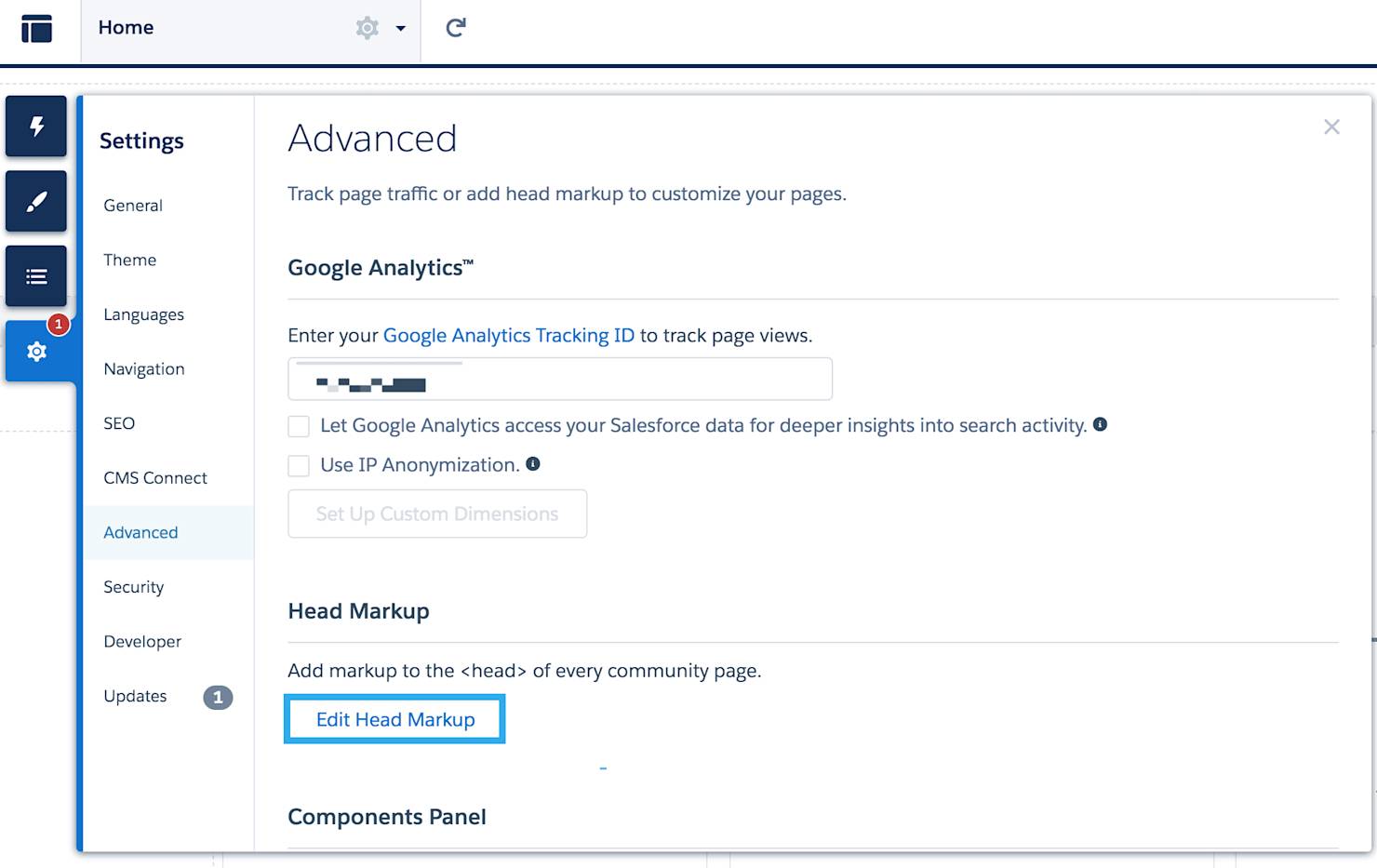Close the Settings panel with X
This screenshot has height=868, width=1377.
coord(1331,127)
